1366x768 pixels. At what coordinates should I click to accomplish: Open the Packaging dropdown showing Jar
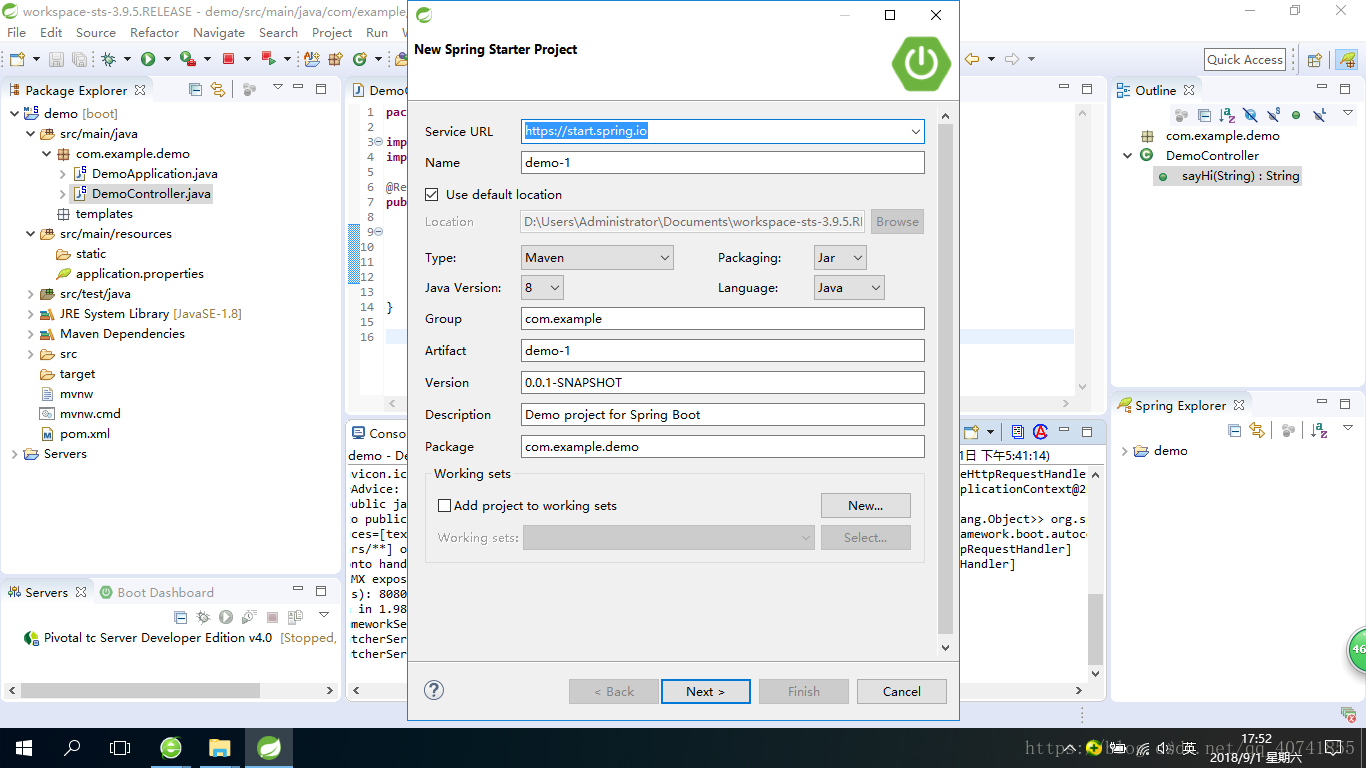(840, 258)
